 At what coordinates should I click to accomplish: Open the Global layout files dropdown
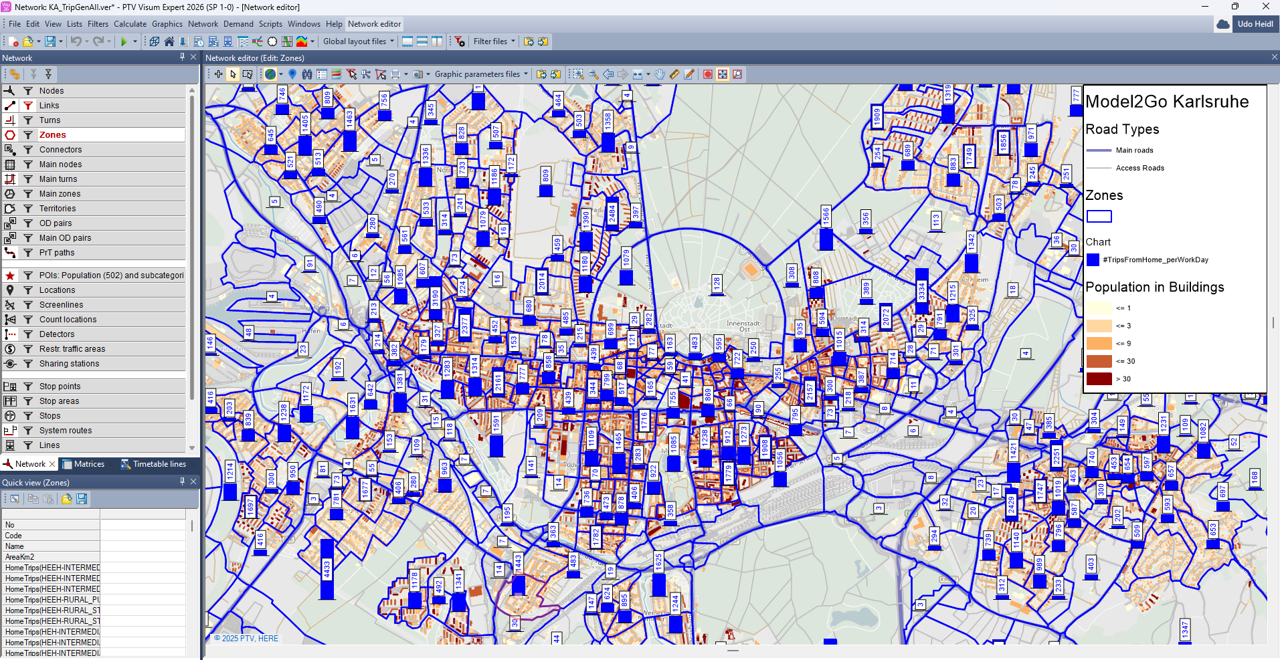click(x=359, y=42)
